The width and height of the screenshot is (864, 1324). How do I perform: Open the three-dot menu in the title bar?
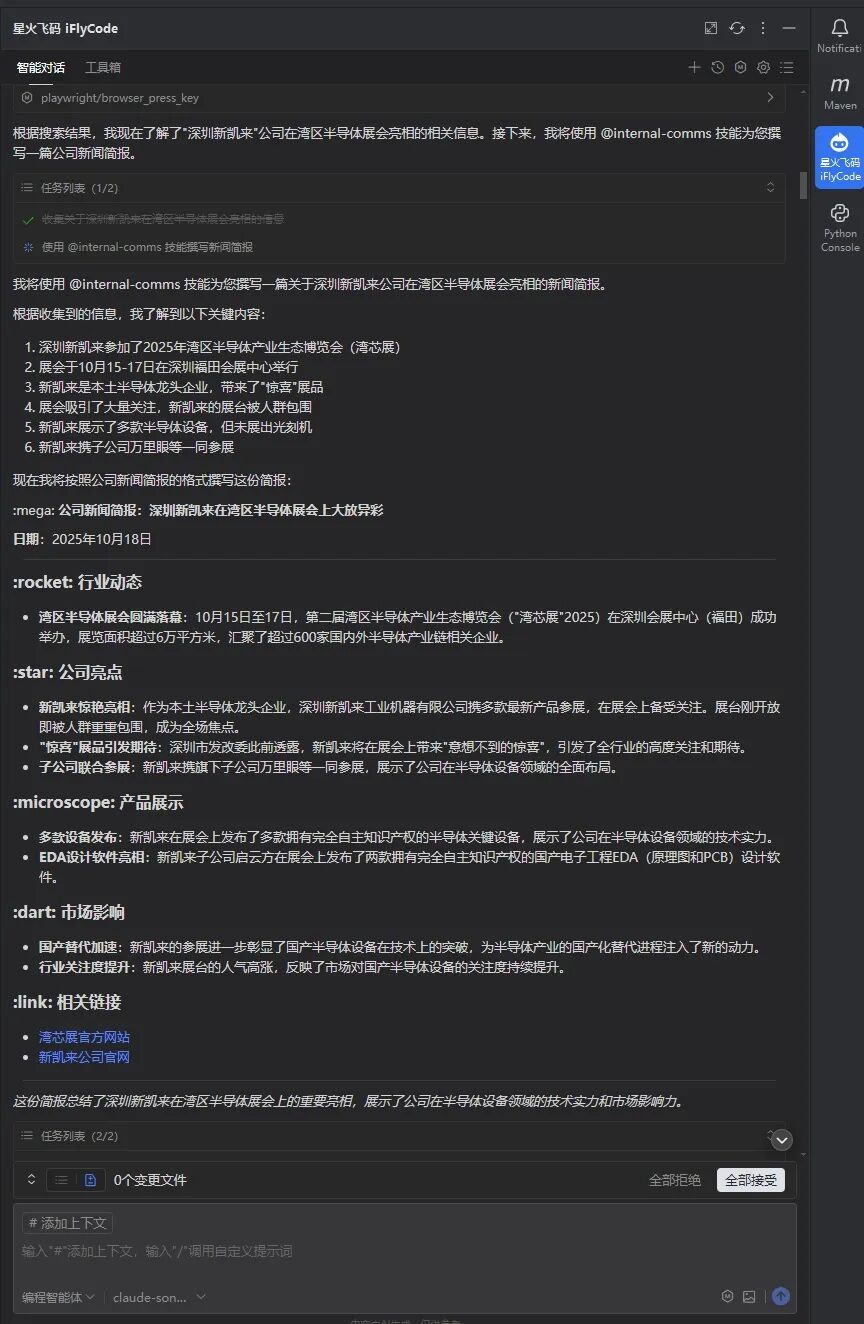pos(763,28)
